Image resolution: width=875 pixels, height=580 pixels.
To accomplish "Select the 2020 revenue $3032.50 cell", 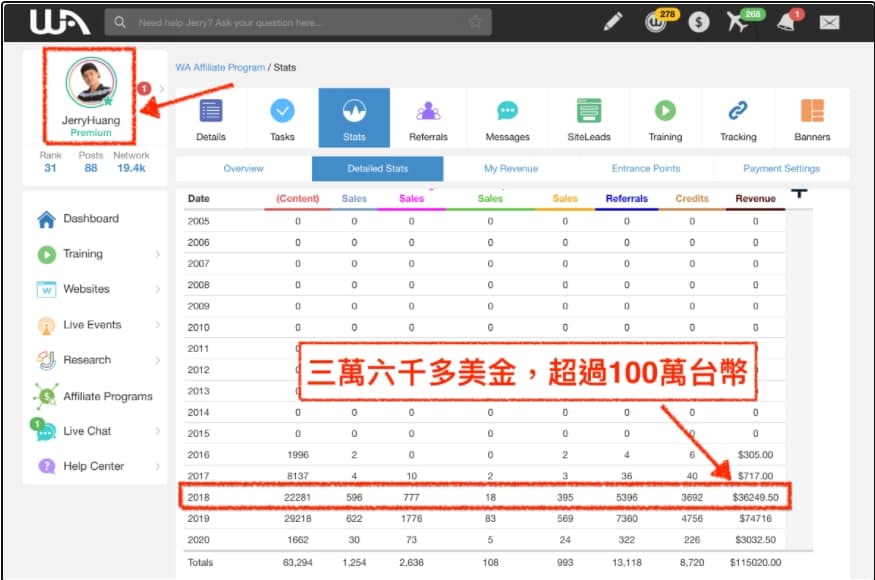I will (755, 540).
